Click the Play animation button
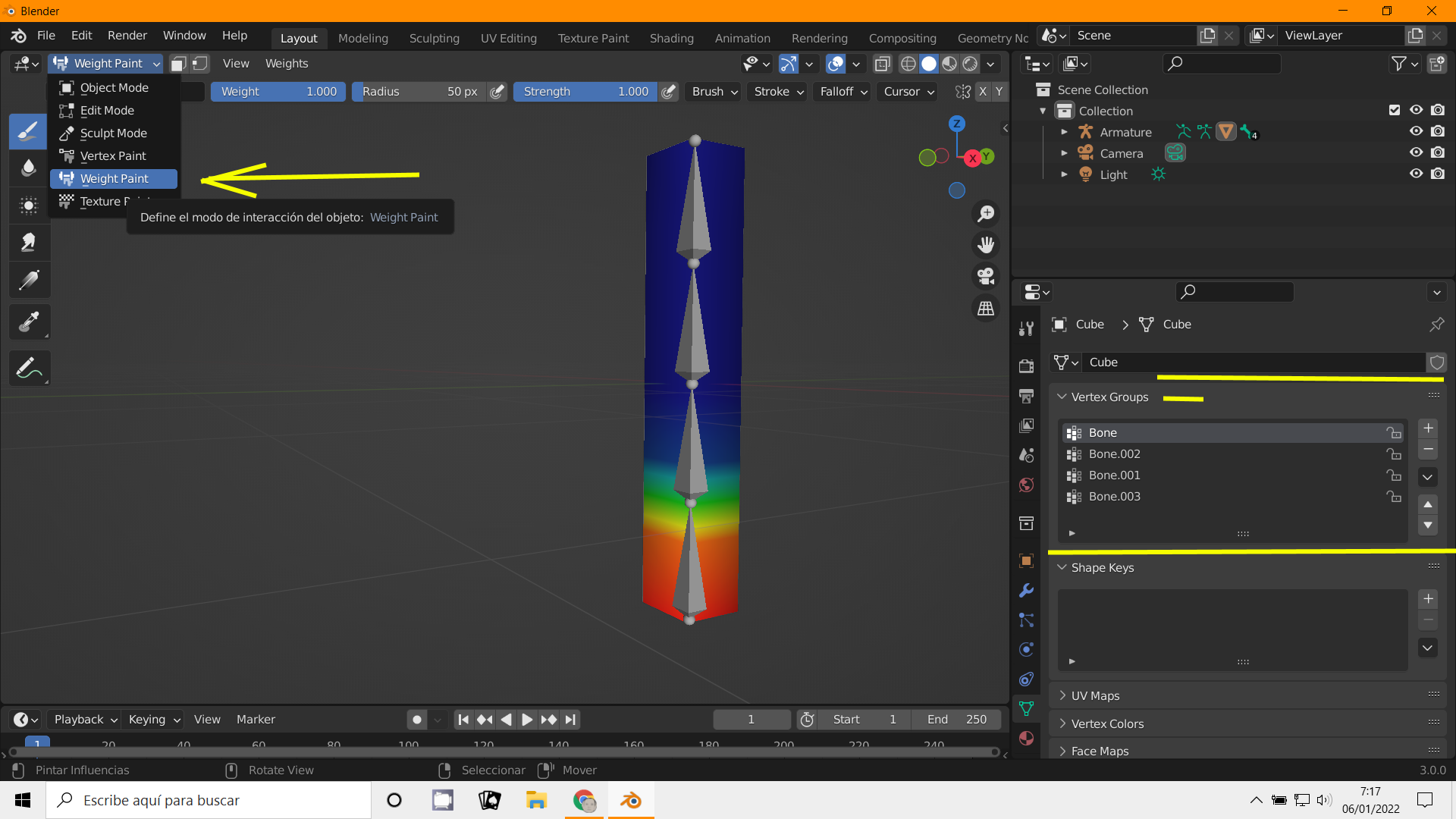 [527, 720]
